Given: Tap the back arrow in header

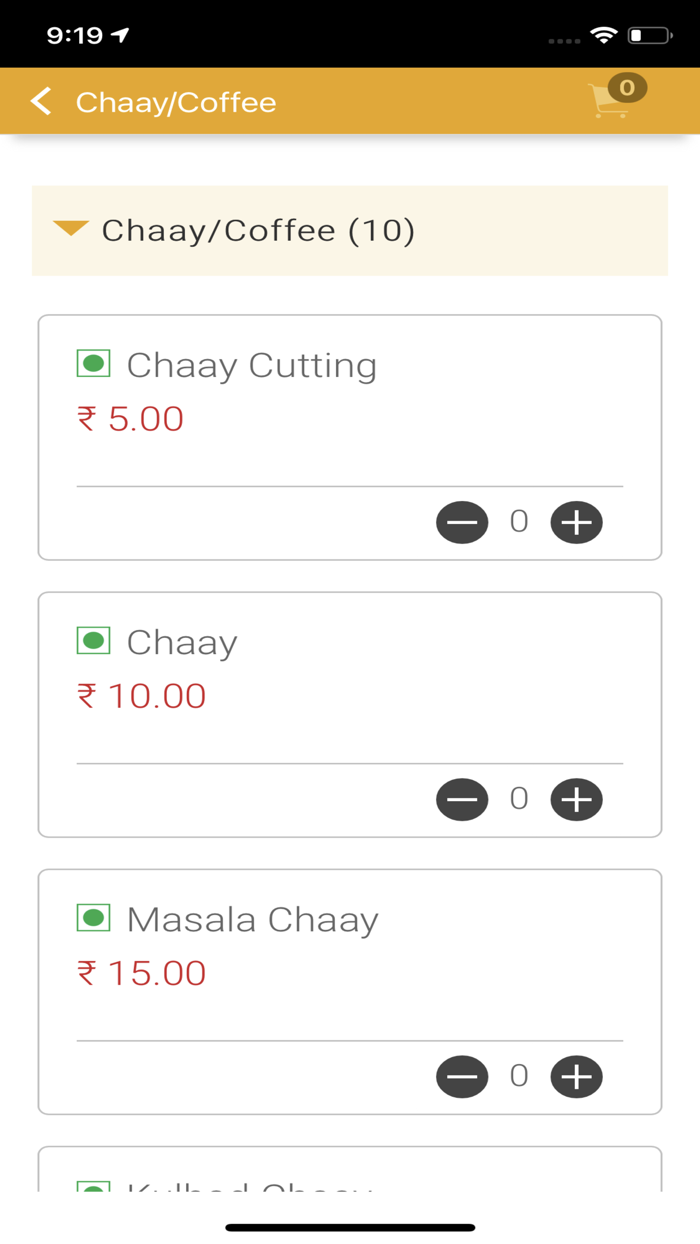Looking at the screenshot, I should pyautogui.click(x=41, y=101).
